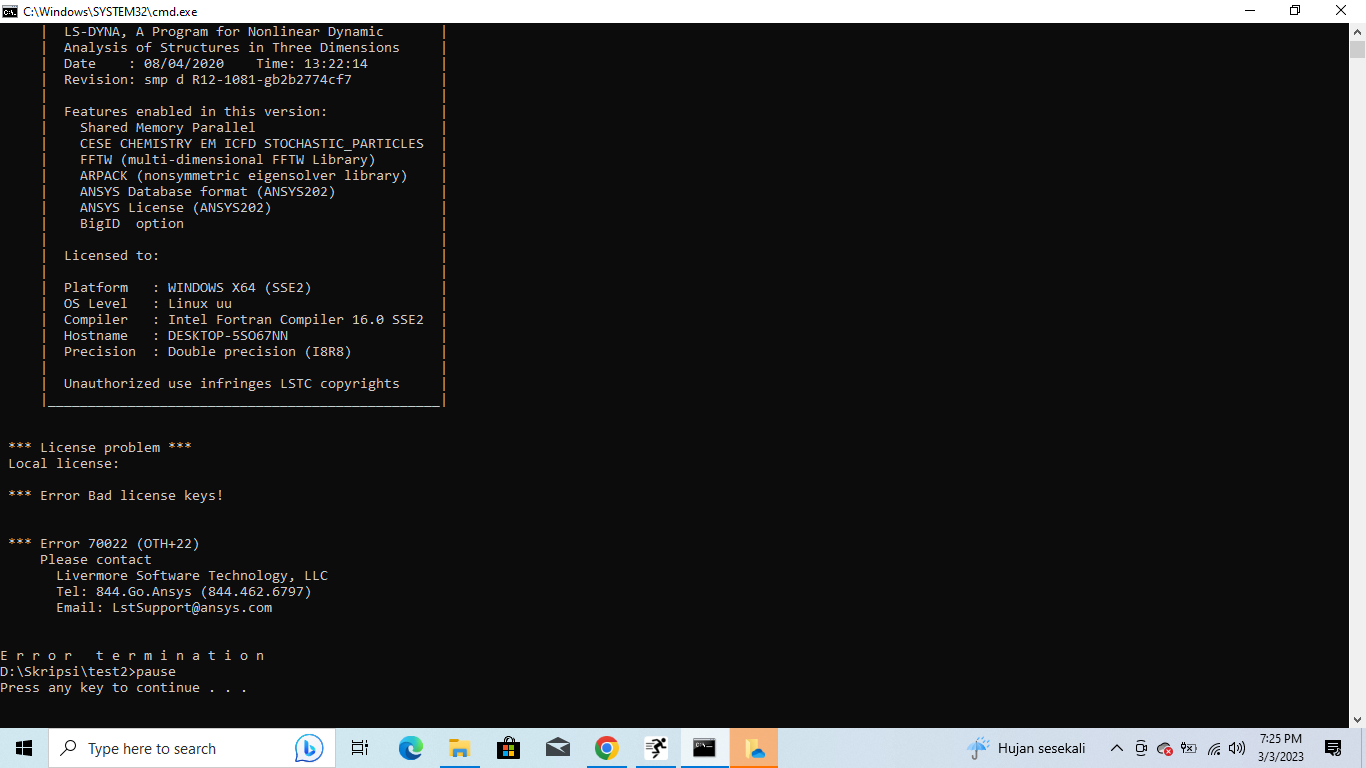Click the phone number 844.462.6797 line
Screen dimensions: 1366x768
point(184,591)
